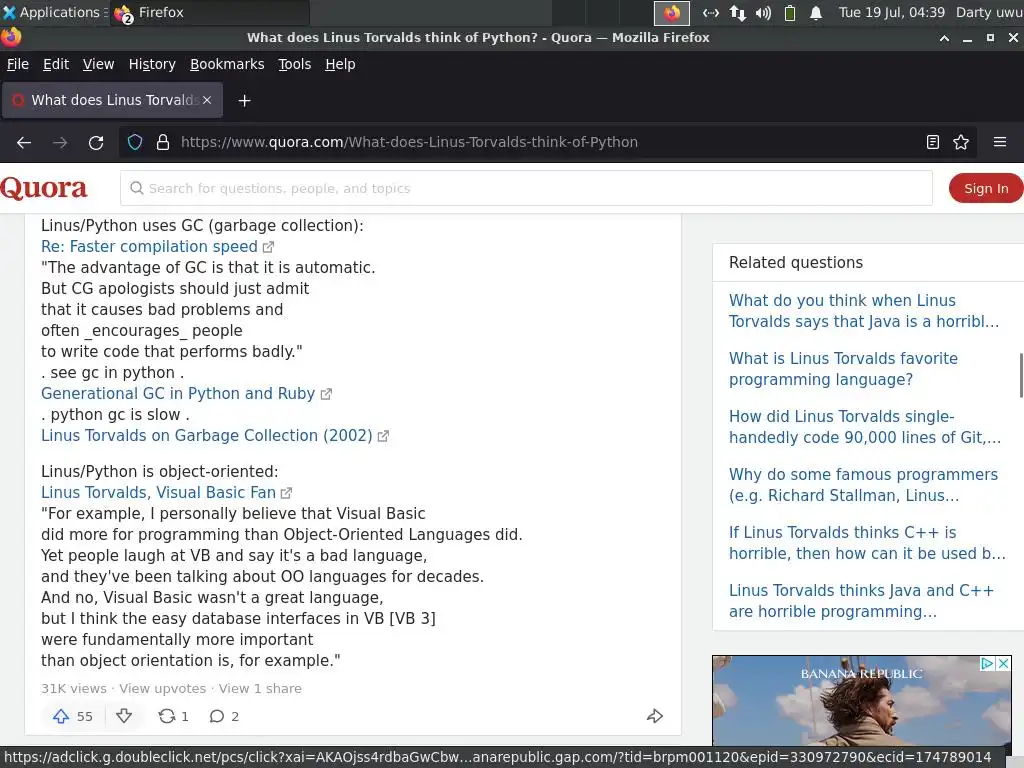Open the Help menu

(x=340, y=64)
